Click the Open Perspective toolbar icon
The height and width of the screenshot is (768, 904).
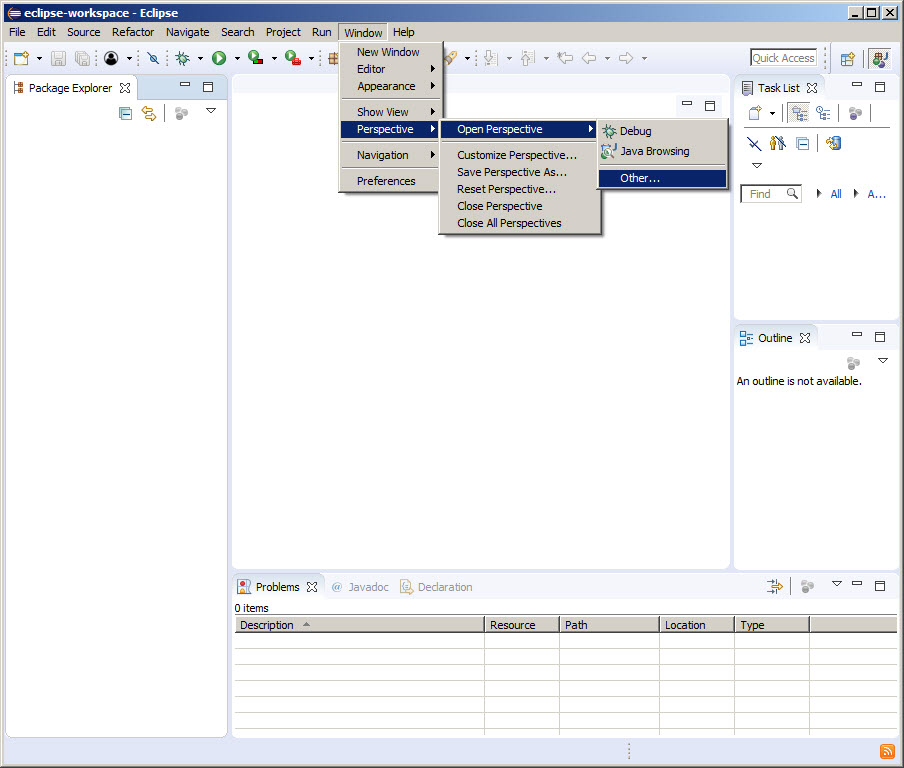point(847,59)
